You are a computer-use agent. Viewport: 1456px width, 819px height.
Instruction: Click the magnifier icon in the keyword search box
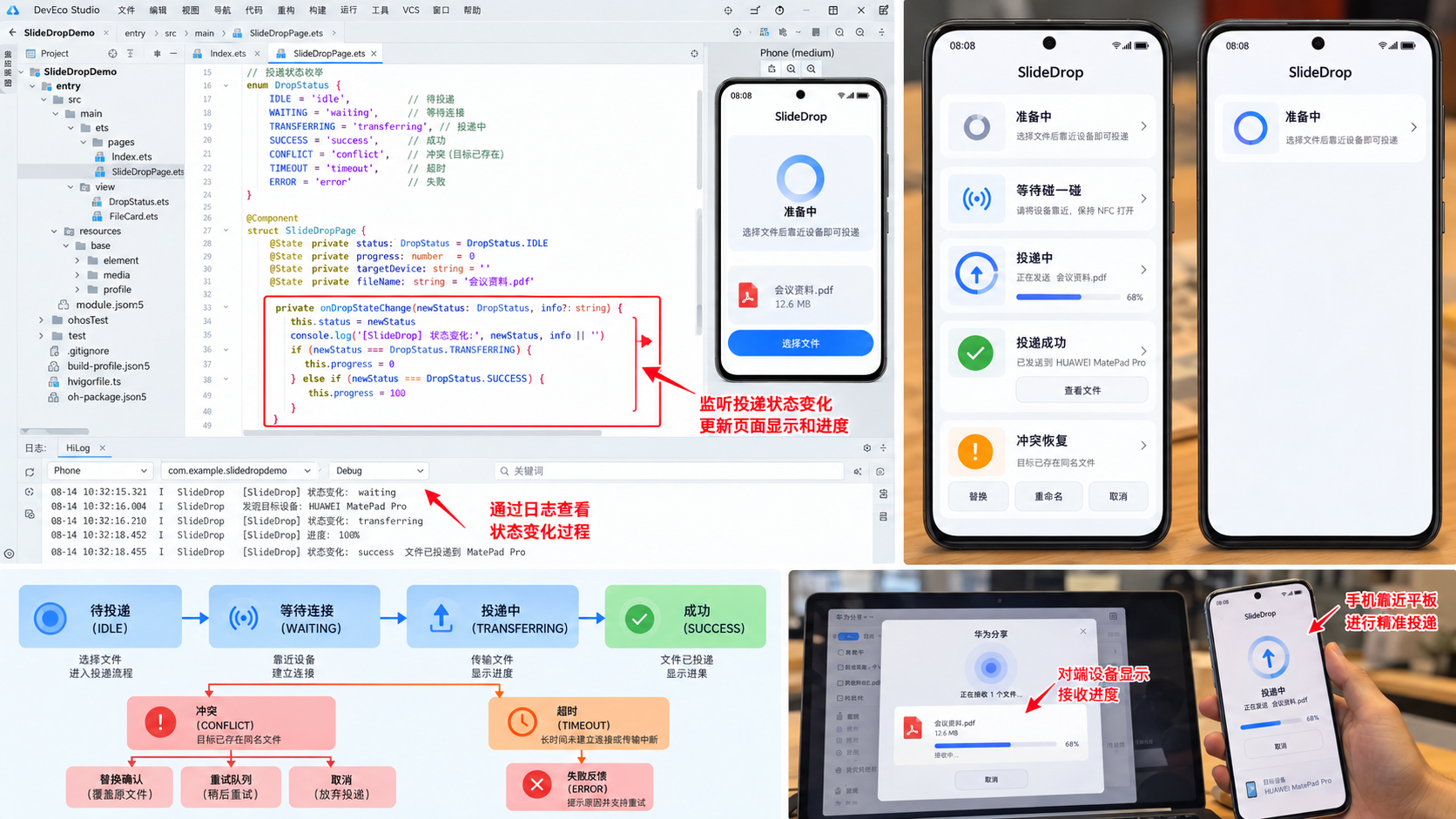(x=504, y=471)
